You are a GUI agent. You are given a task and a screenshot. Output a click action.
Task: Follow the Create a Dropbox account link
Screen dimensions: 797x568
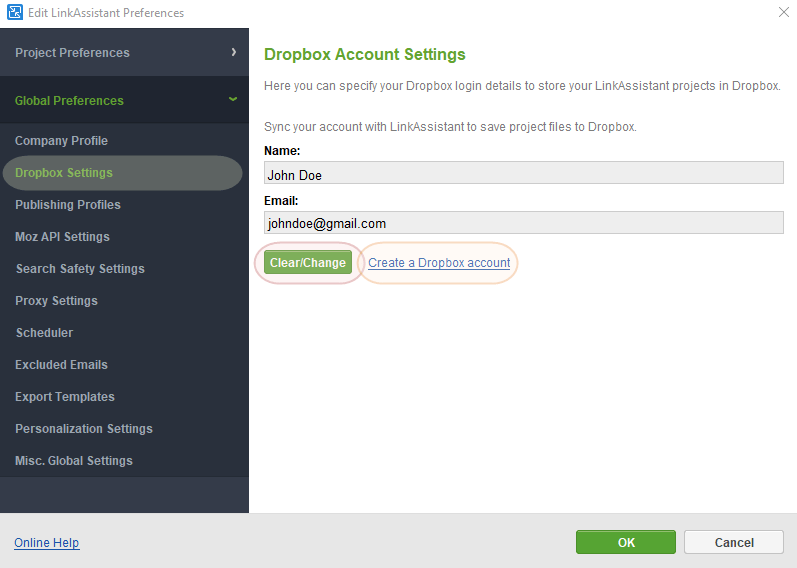[439, 263]
